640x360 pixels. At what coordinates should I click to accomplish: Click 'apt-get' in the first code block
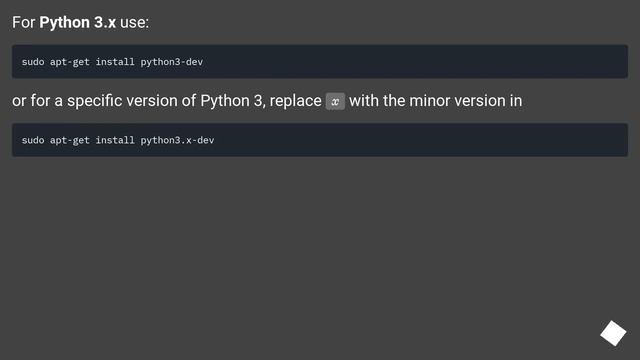click(x=70, y=62)
